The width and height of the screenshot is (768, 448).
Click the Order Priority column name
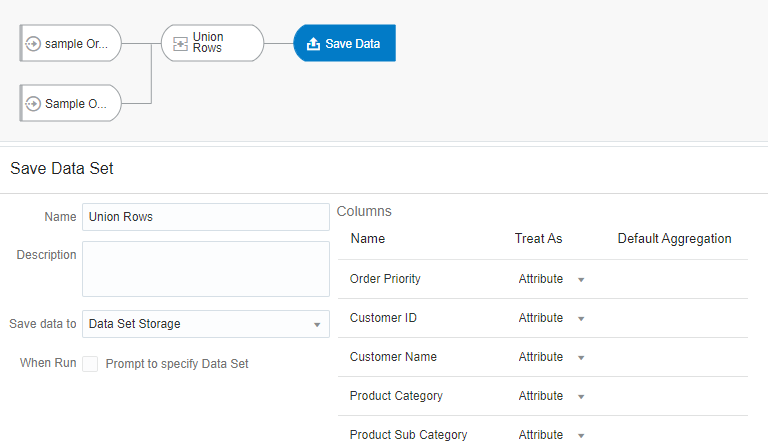[385, 279]
